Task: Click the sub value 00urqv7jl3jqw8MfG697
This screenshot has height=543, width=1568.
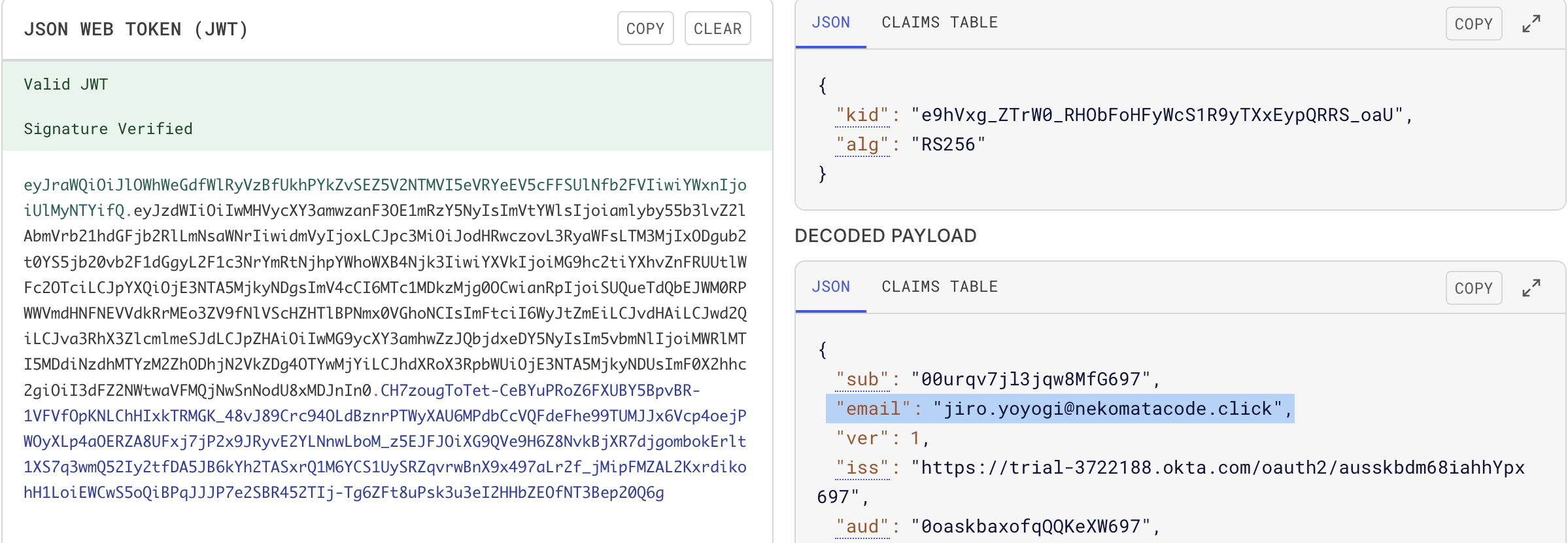Action: click(x=1031, y=379)
